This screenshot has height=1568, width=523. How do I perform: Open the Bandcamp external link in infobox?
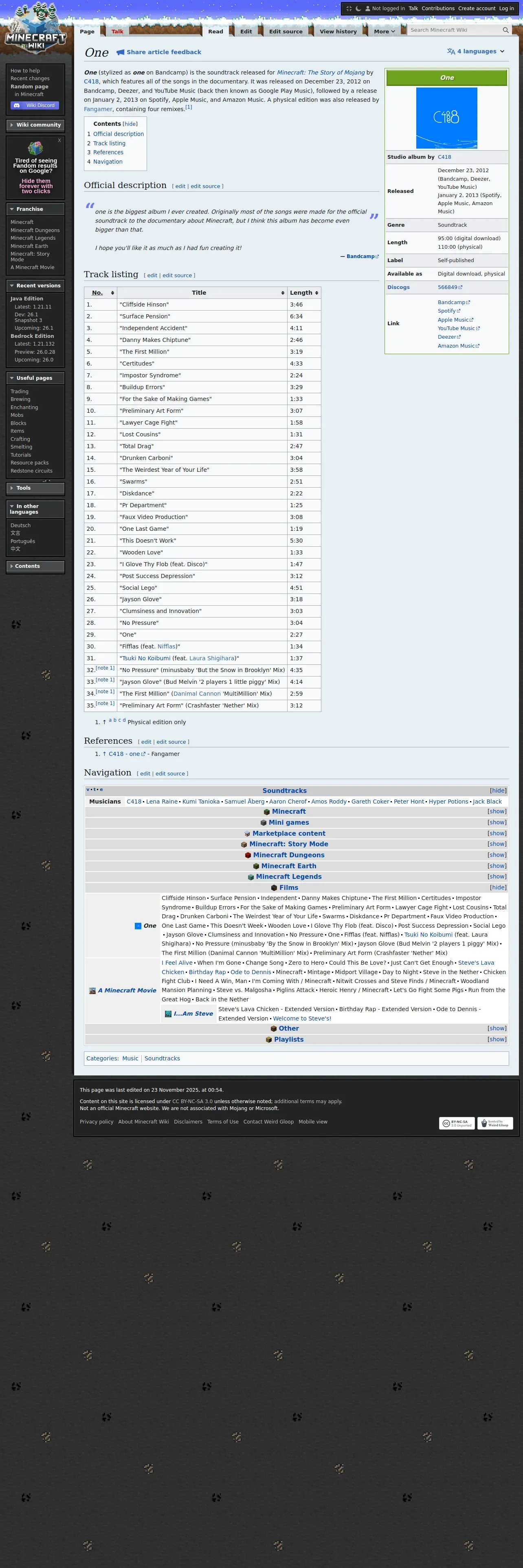[x=454, y=302]
